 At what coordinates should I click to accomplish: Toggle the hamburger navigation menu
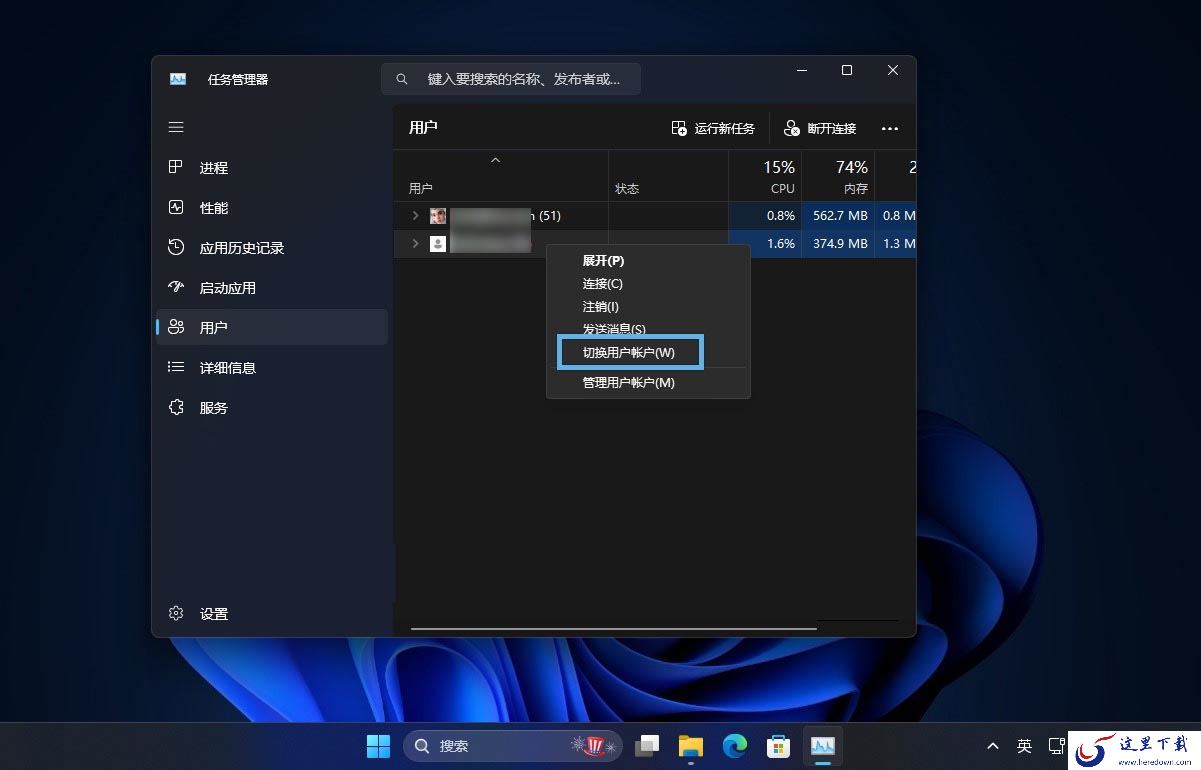click(x=176, y=127)
